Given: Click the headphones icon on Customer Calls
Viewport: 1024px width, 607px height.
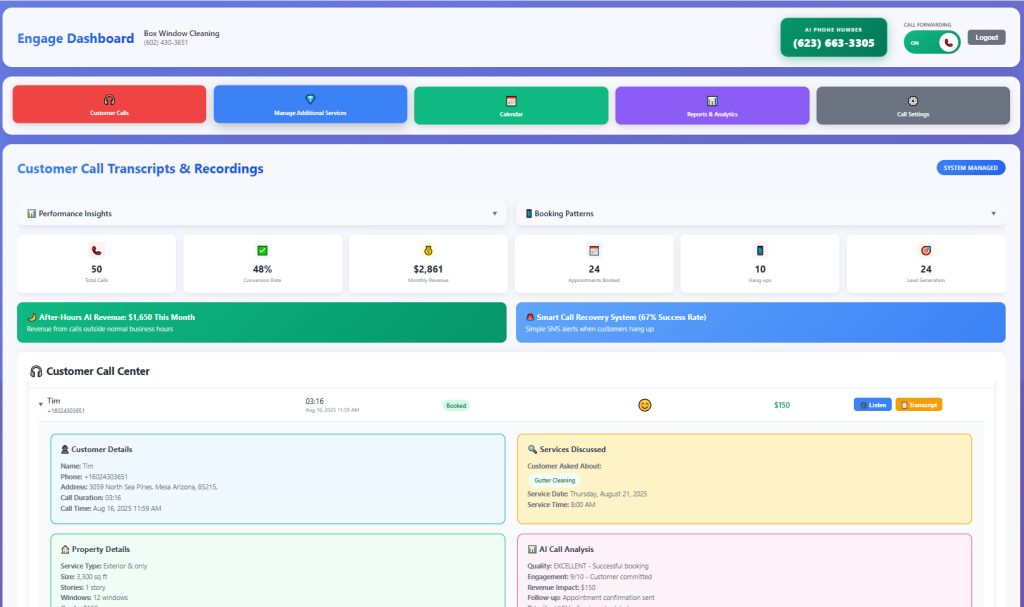Looking at the screenshot, I should pyautogui.click(x=109, y=99).
